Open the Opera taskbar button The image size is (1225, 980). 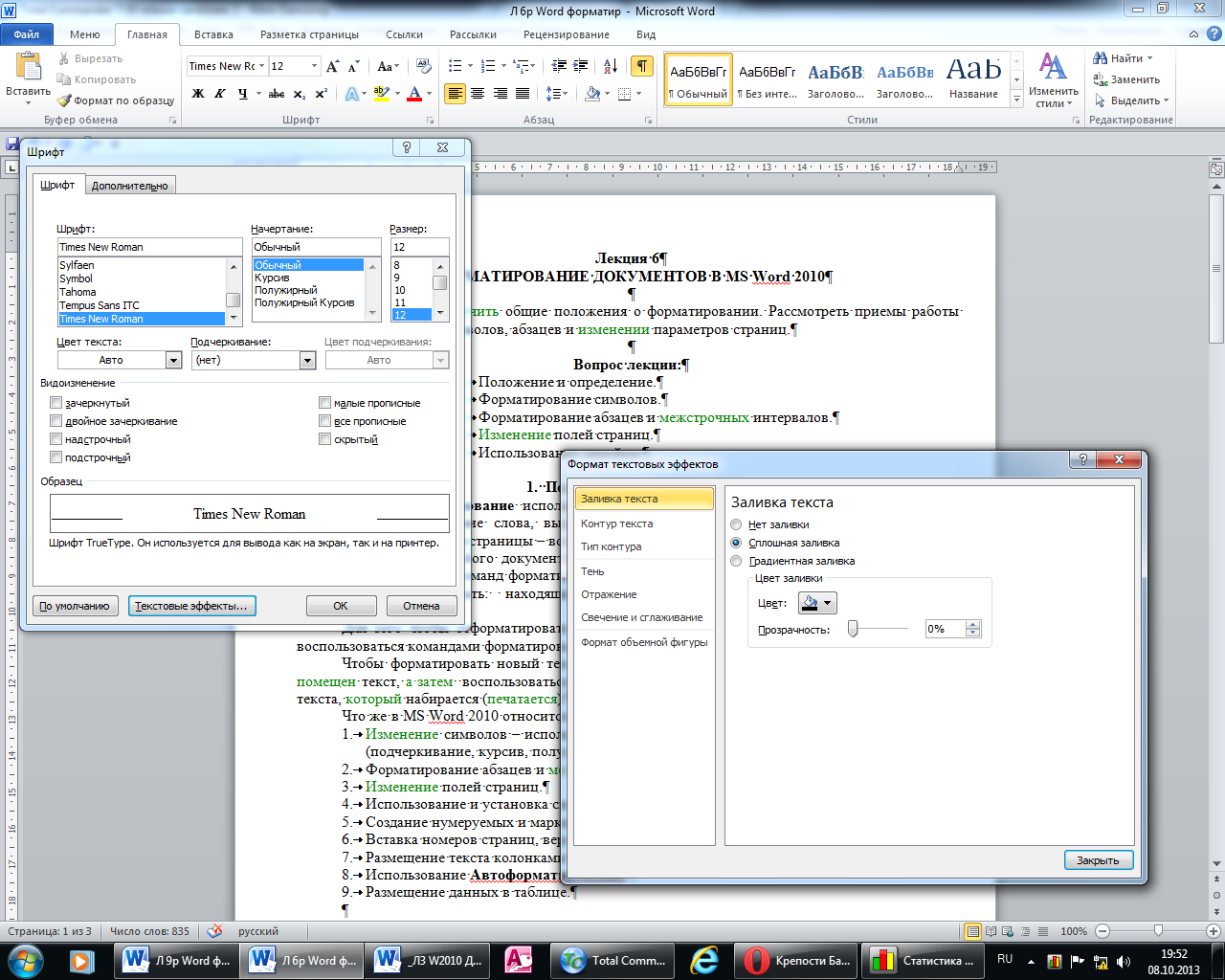796,960
